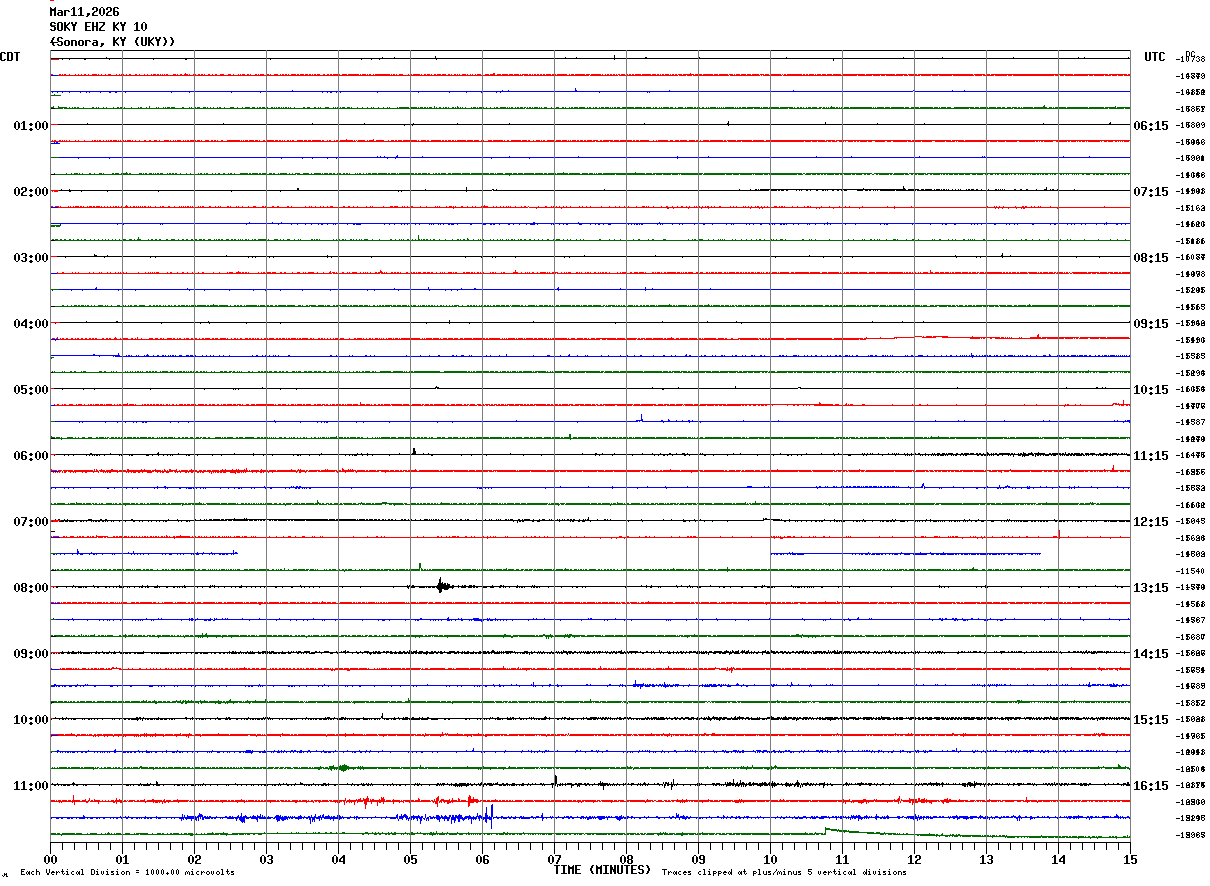Select minute tick label 01 on axis
The height and width of the screenshot is (886, 1210).
[122, 859]
